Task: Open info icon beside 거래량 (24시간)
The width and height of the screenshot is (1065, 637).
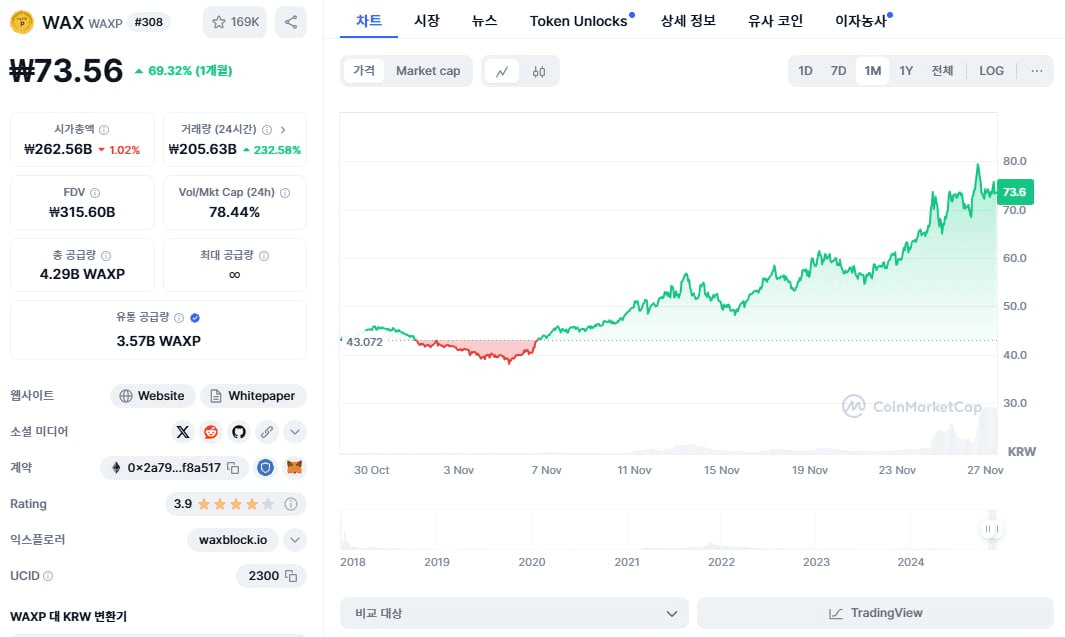Action: tap(267, 130)
